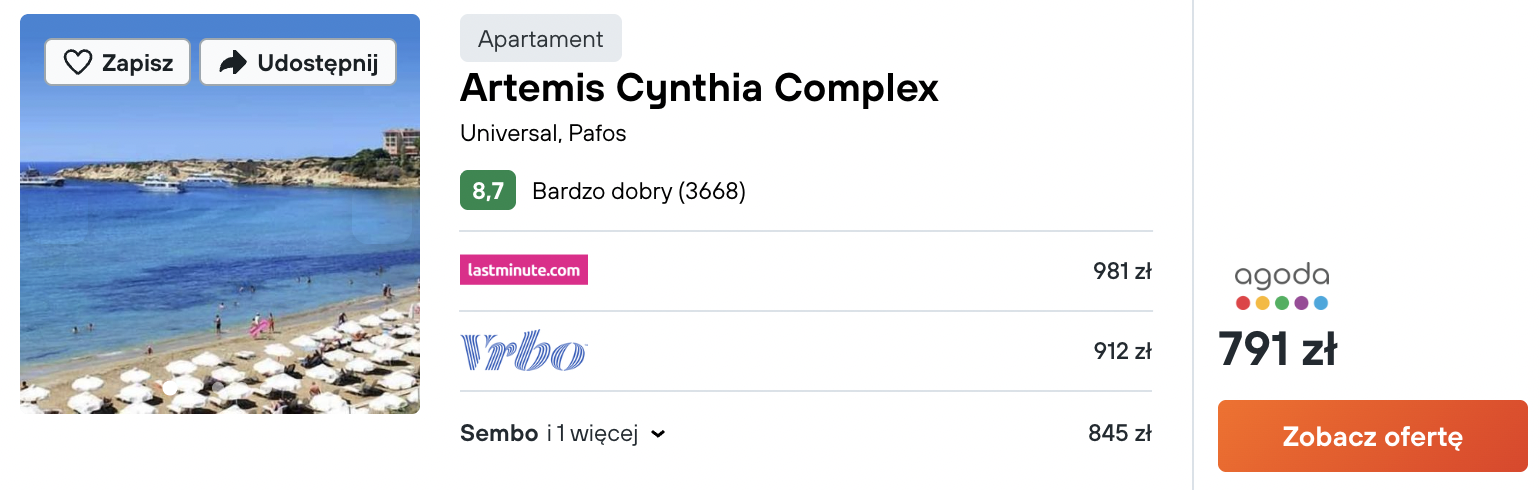Click the 791 zł agoda best price
The image size is (1540, 490).
1277,349
